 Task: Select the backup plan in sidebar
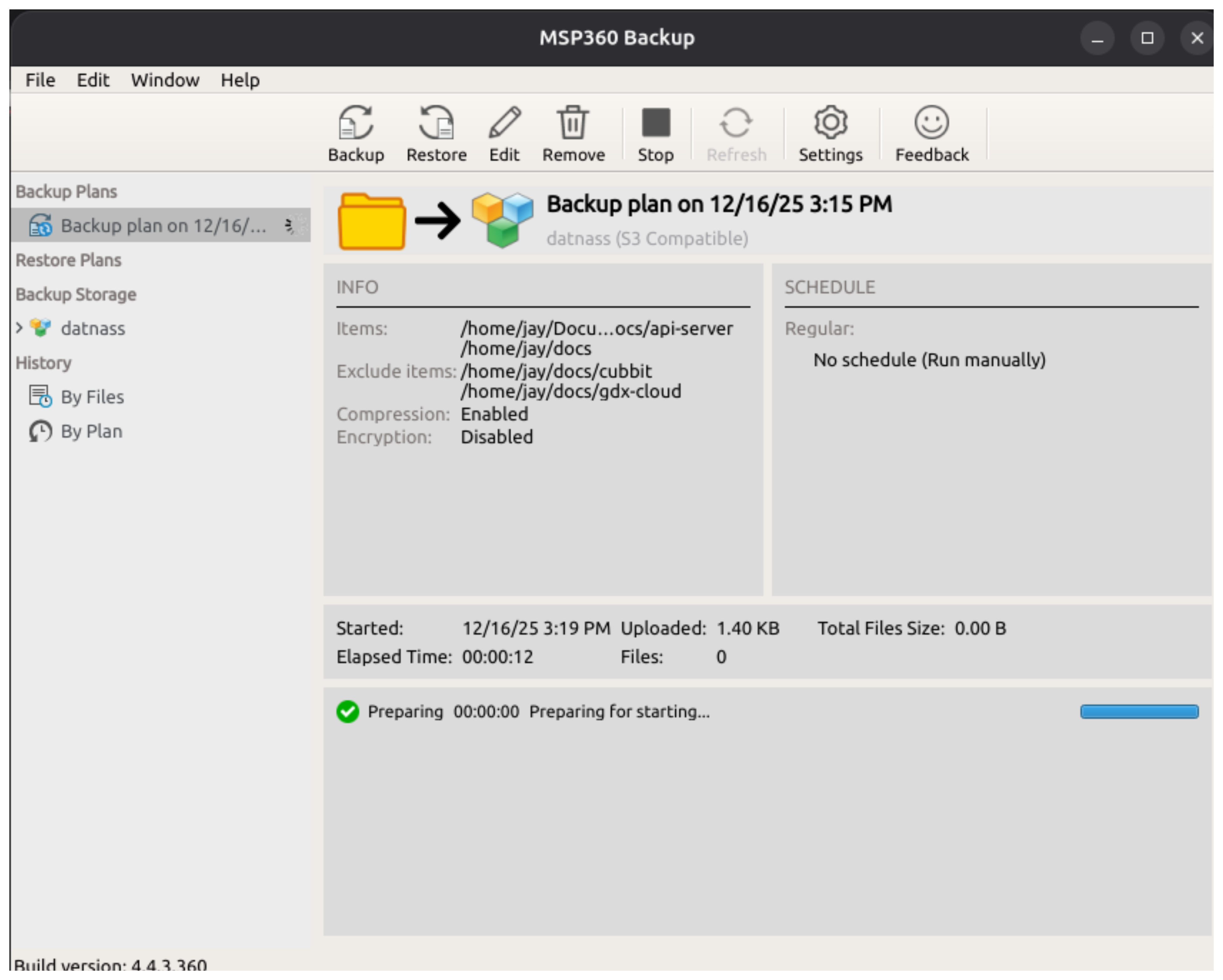[163, 226]
